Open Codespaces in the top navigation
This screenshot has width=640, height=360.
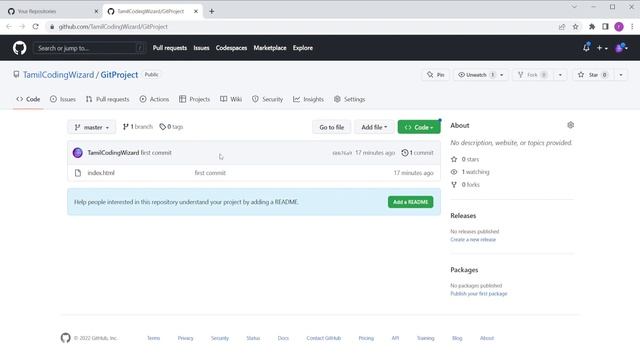coord(231,48)
